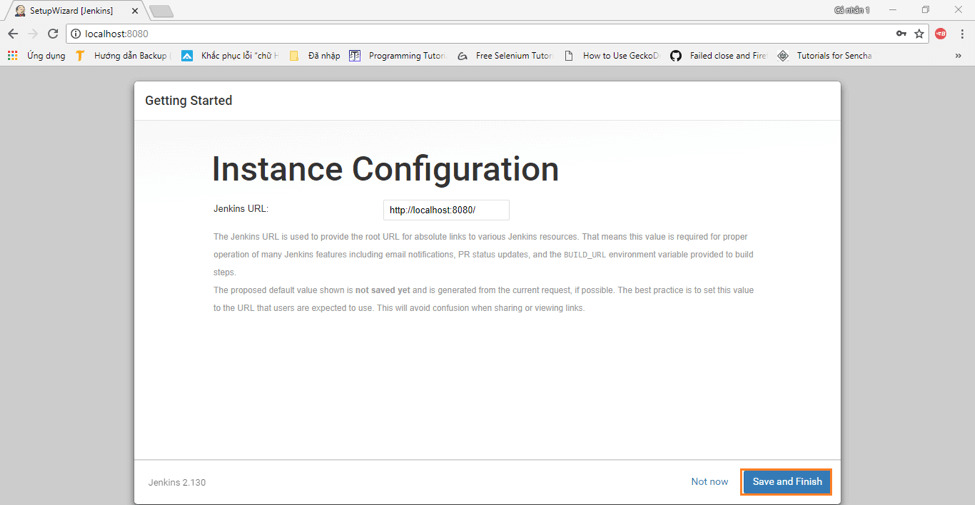Open the Programming Tutorials bookmark
The height and width of the screenshot is (505, 975).
click(399, 55)
